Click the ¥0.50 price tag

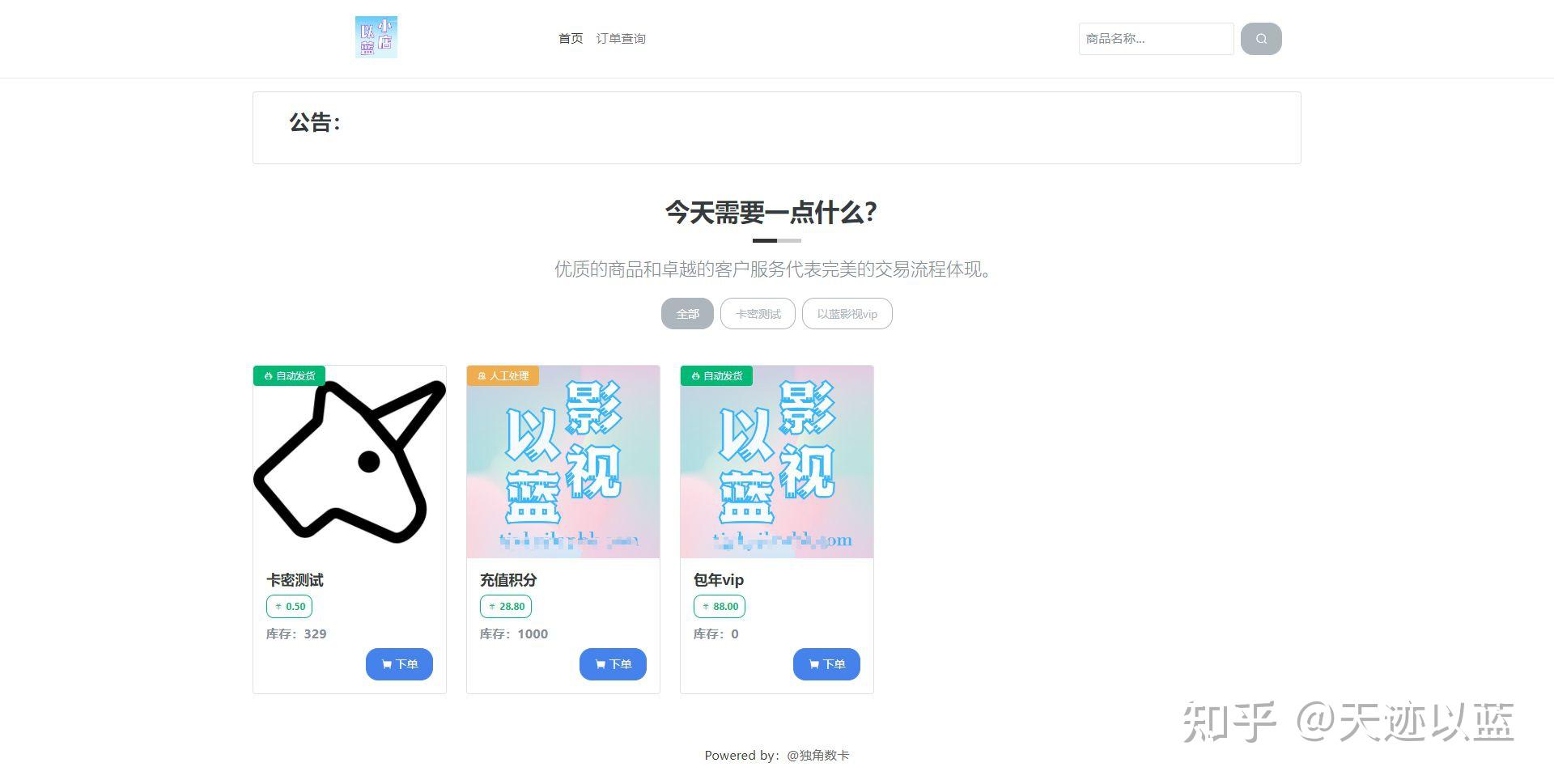[290, 606]
